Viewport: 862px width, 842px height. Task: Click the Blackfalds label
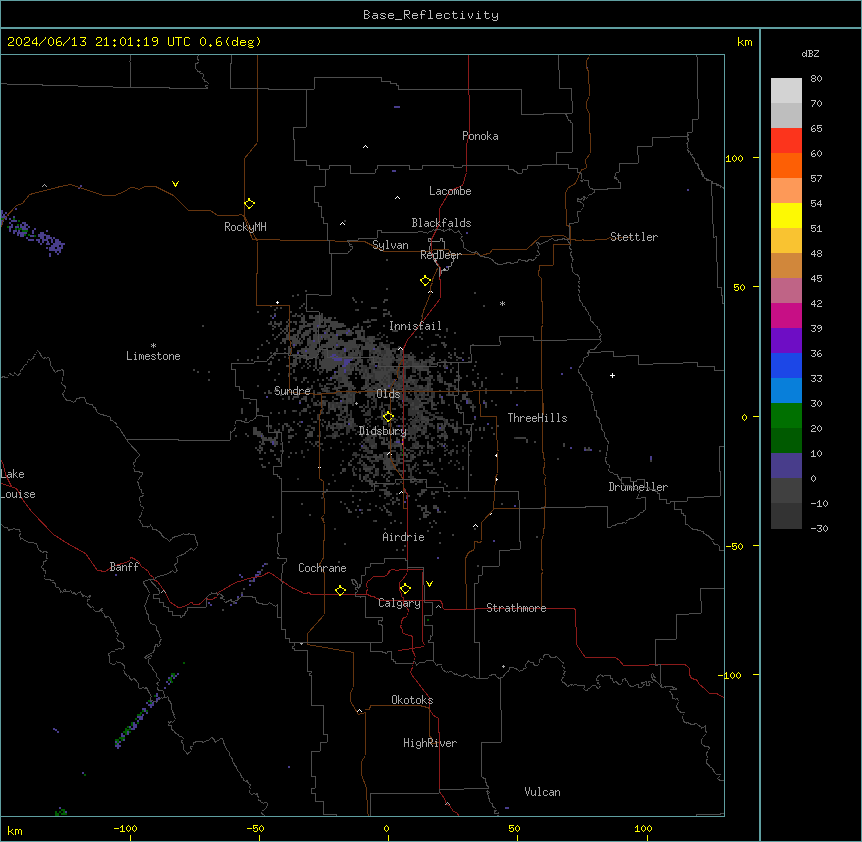441,223
